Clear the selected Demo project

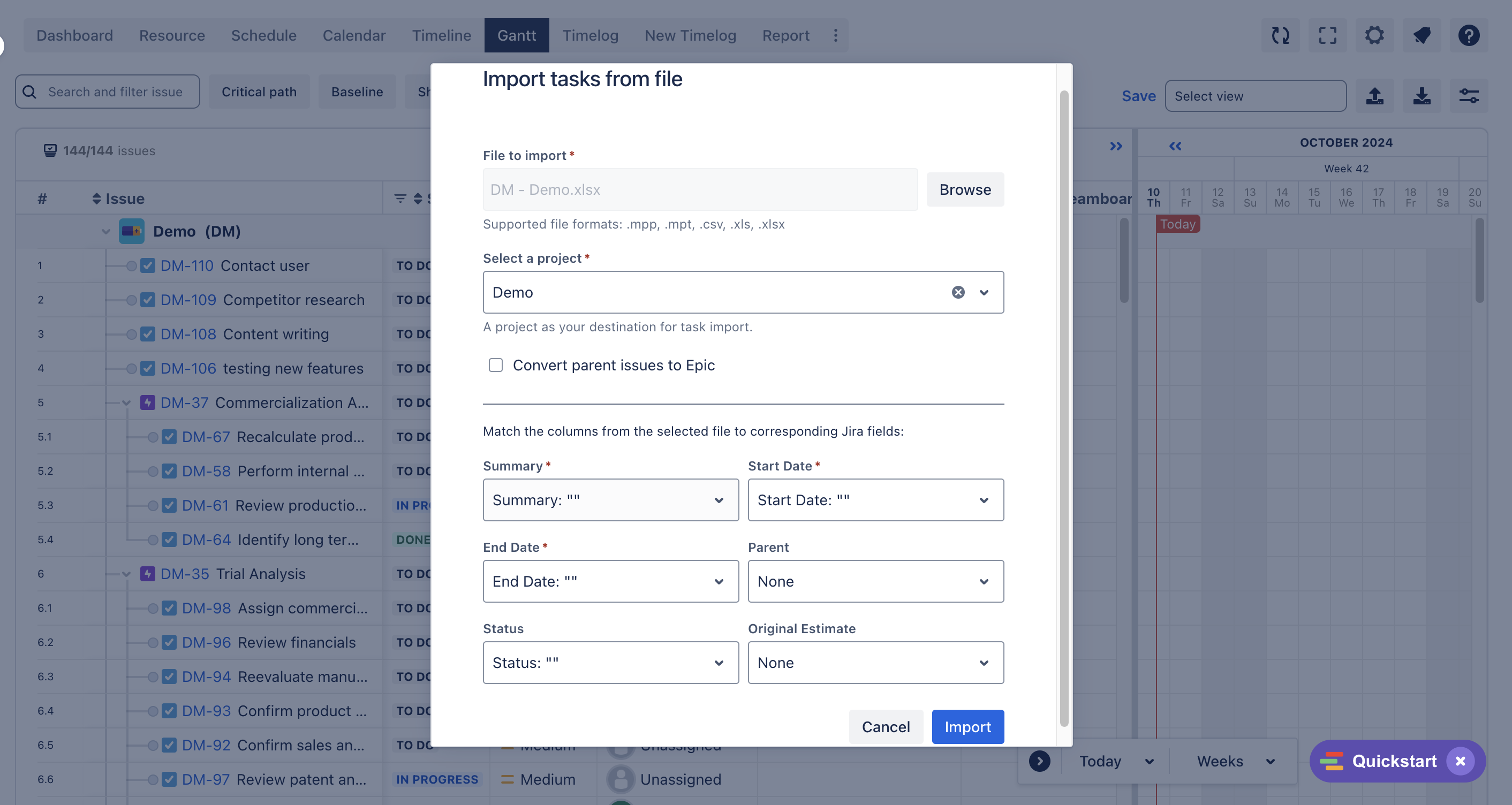958,292
